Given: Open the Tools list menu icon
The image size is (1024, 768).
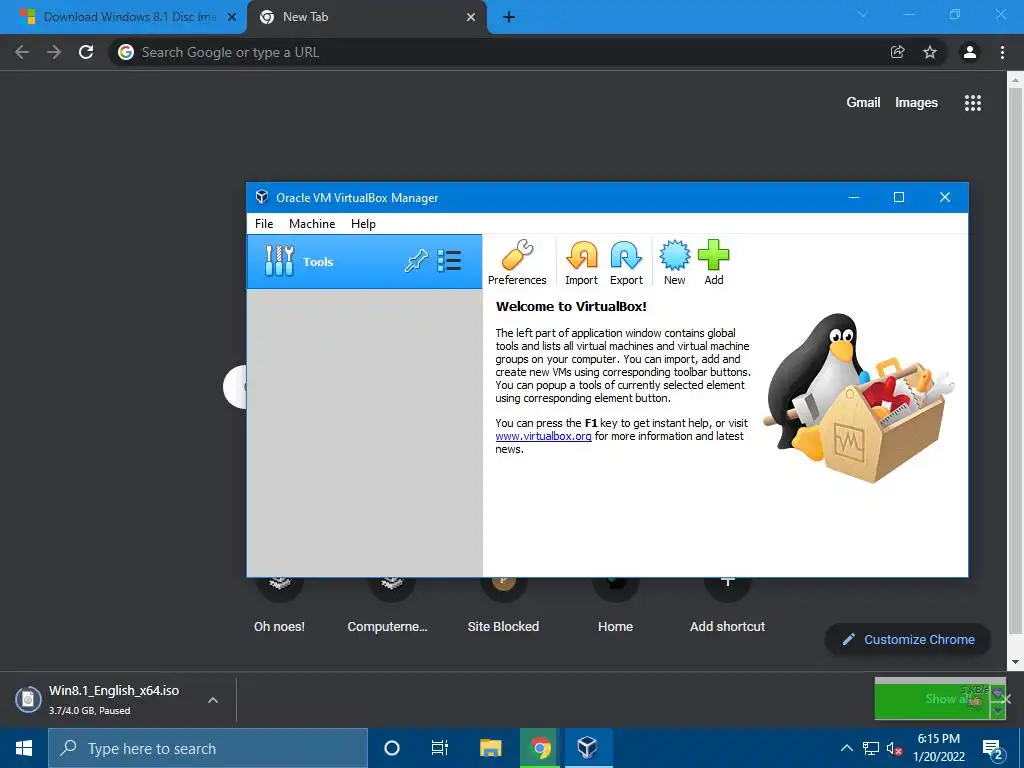Looking at the screenshot, I should click(449, 261).
